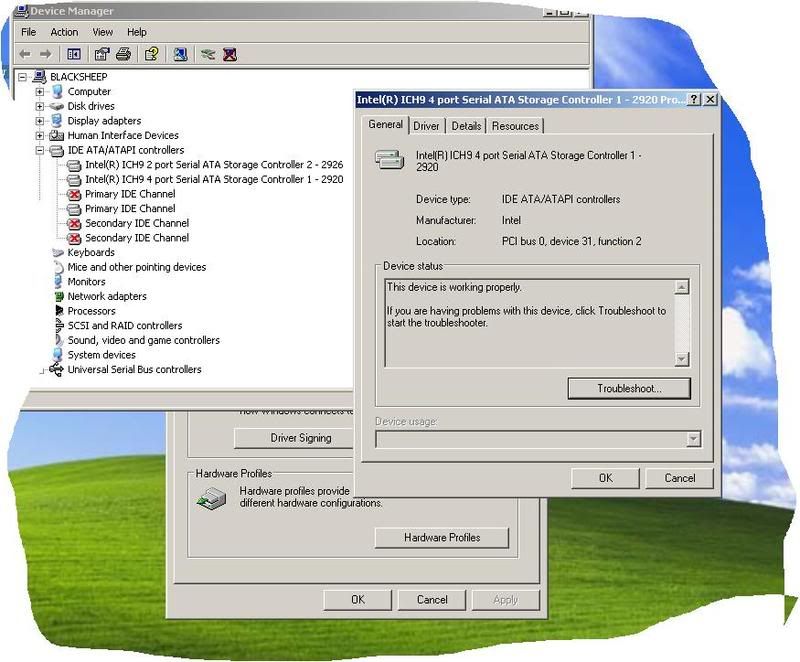Open the Action menu
This screenshot has width=800, height=662.
pos(64,32)
